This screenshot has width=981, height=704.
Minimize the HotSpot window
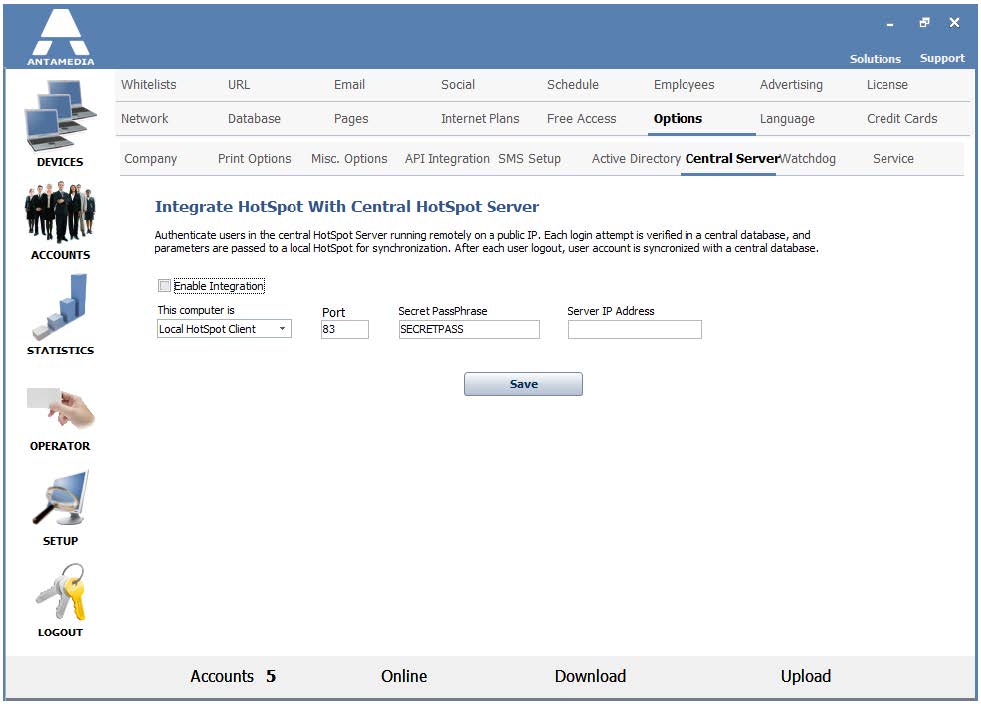[x=890, y=24]
